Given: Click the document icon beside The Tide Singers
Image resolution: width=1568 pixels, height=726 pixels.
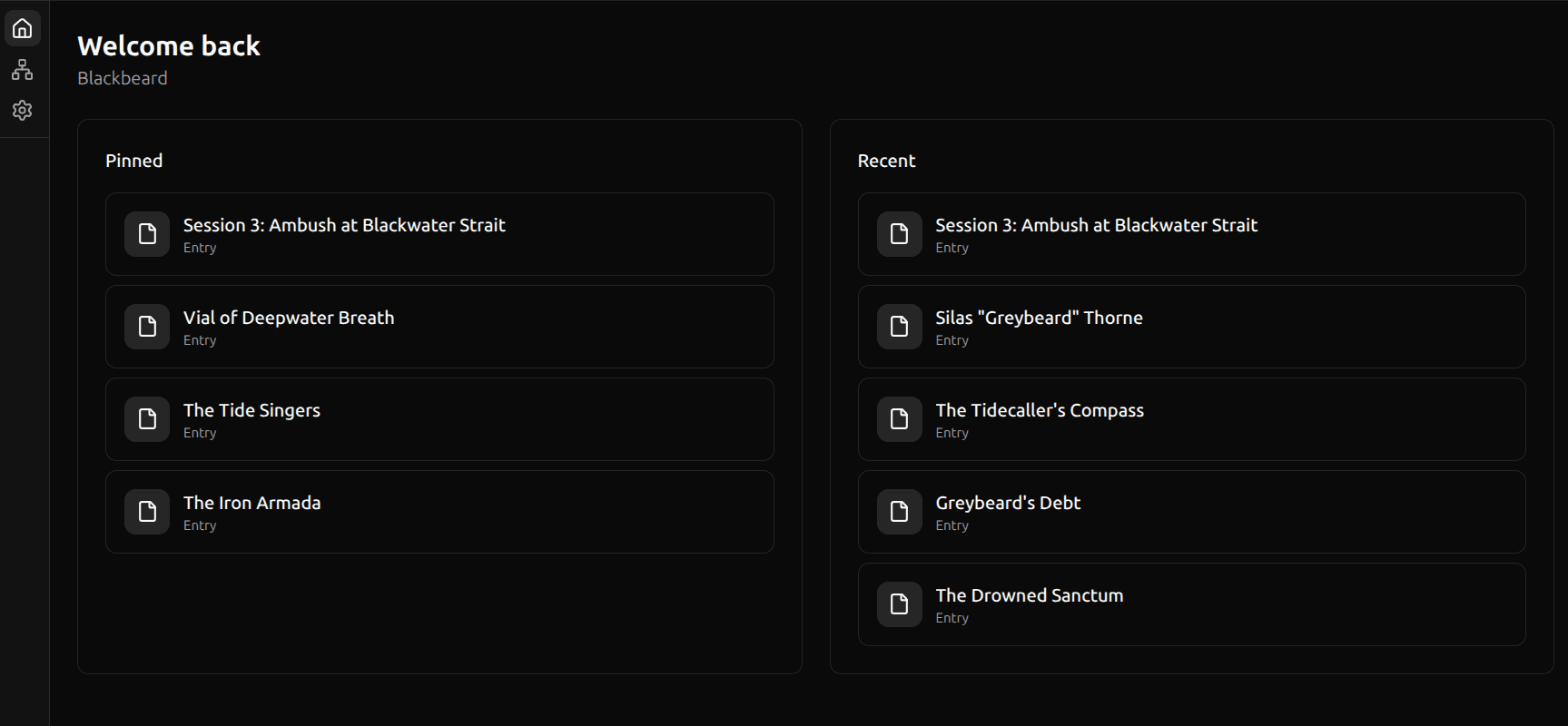Looking at the screenshot, I should (x=146, y=419).
